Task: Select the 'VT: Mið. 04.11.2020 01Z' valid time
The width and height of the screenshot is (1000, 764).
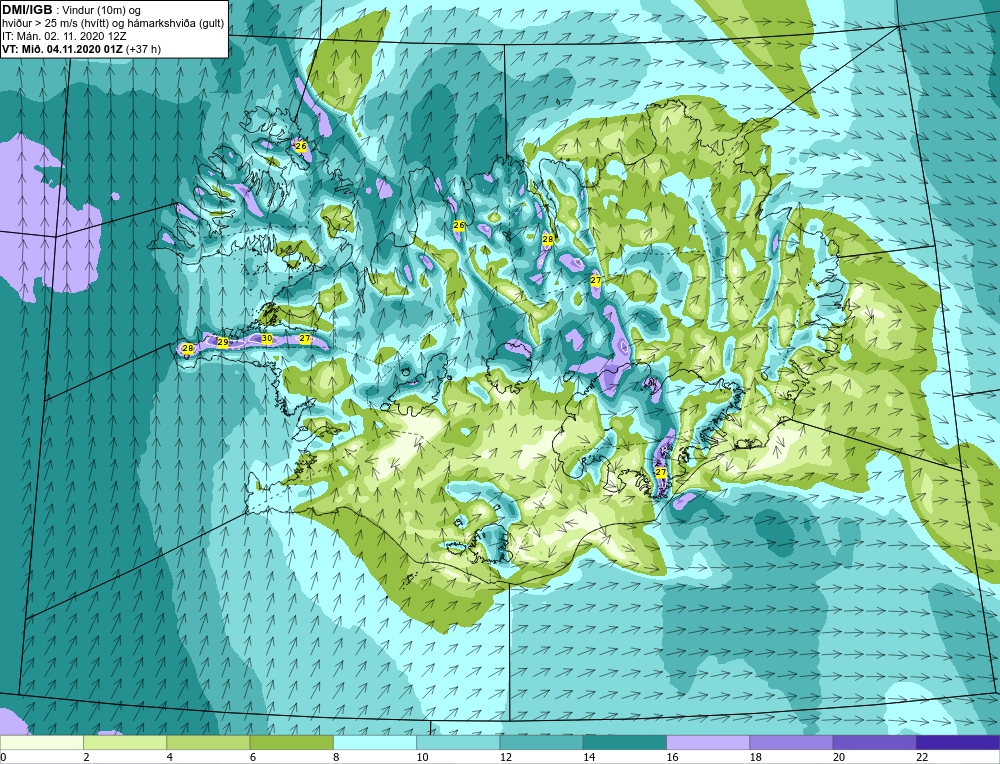Action: click(62, 49)
